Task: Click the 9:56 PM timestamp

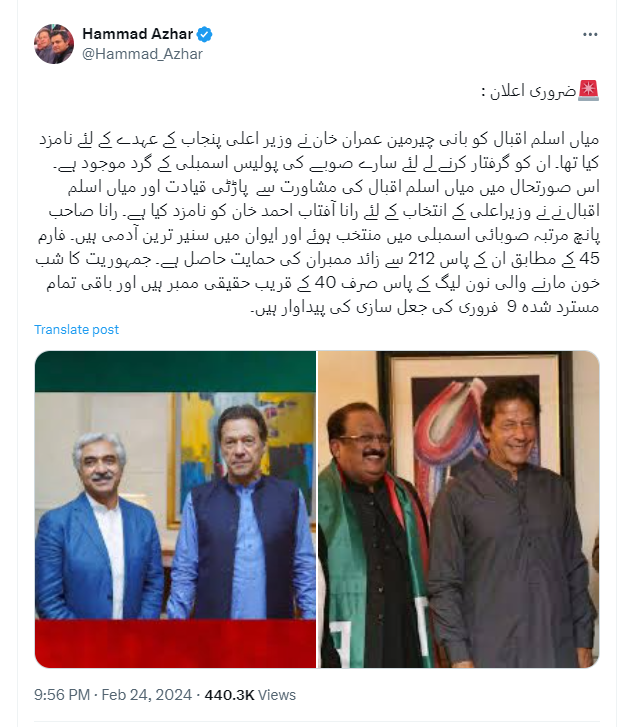Action: [62, 695]
